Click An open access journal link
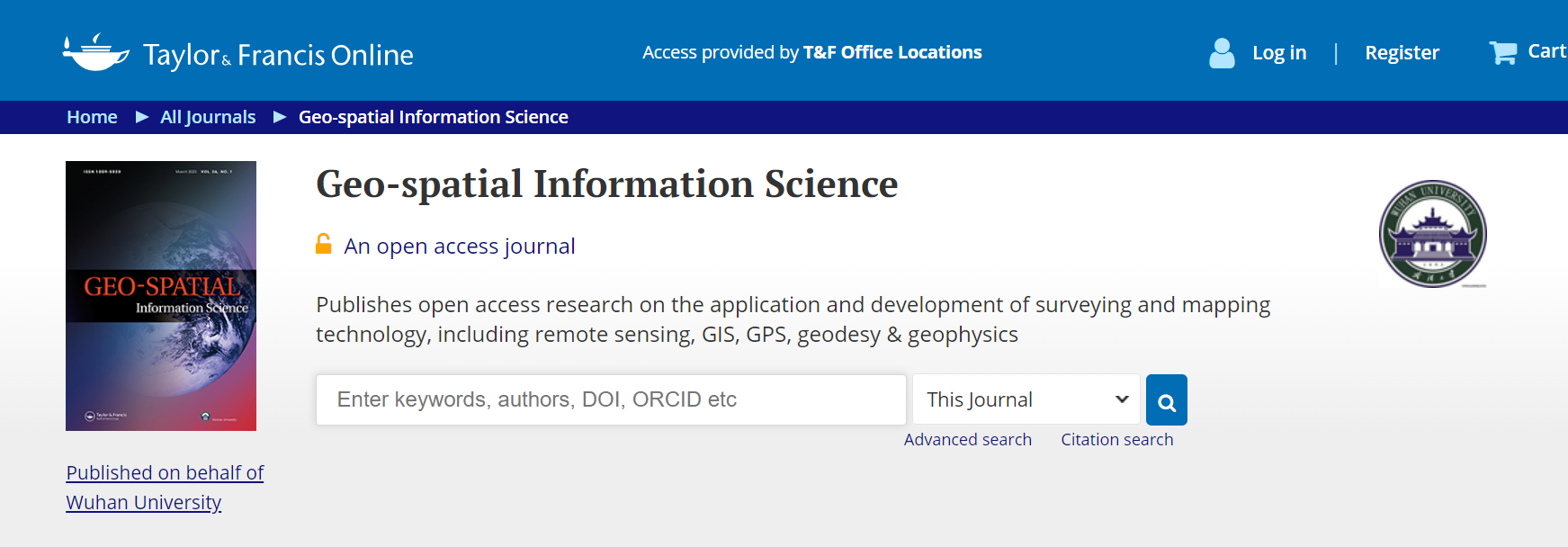 click(459, 247)
